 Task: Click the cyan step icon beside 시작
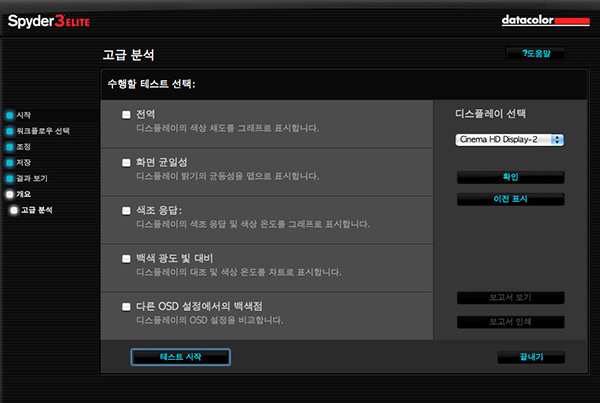[9, 115]
